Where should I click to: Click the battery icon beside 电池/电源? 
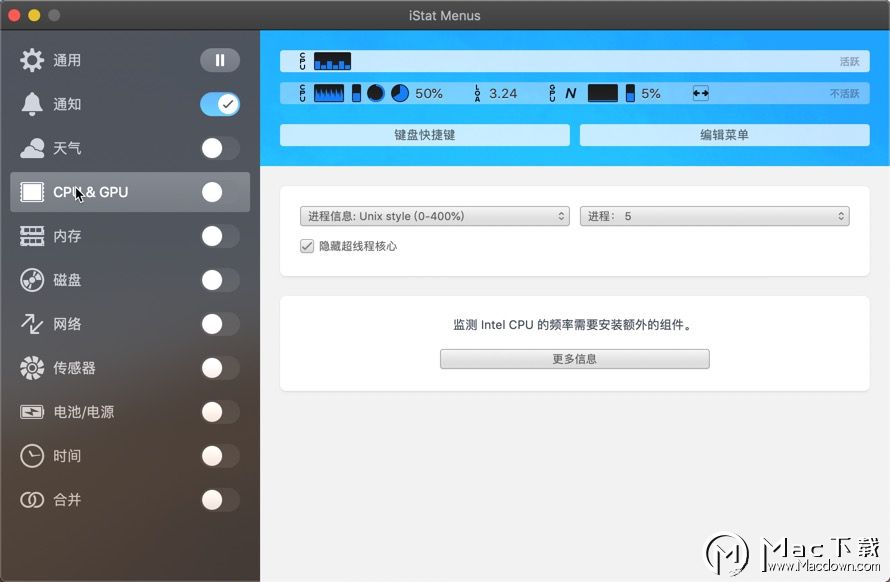[32, 412]
